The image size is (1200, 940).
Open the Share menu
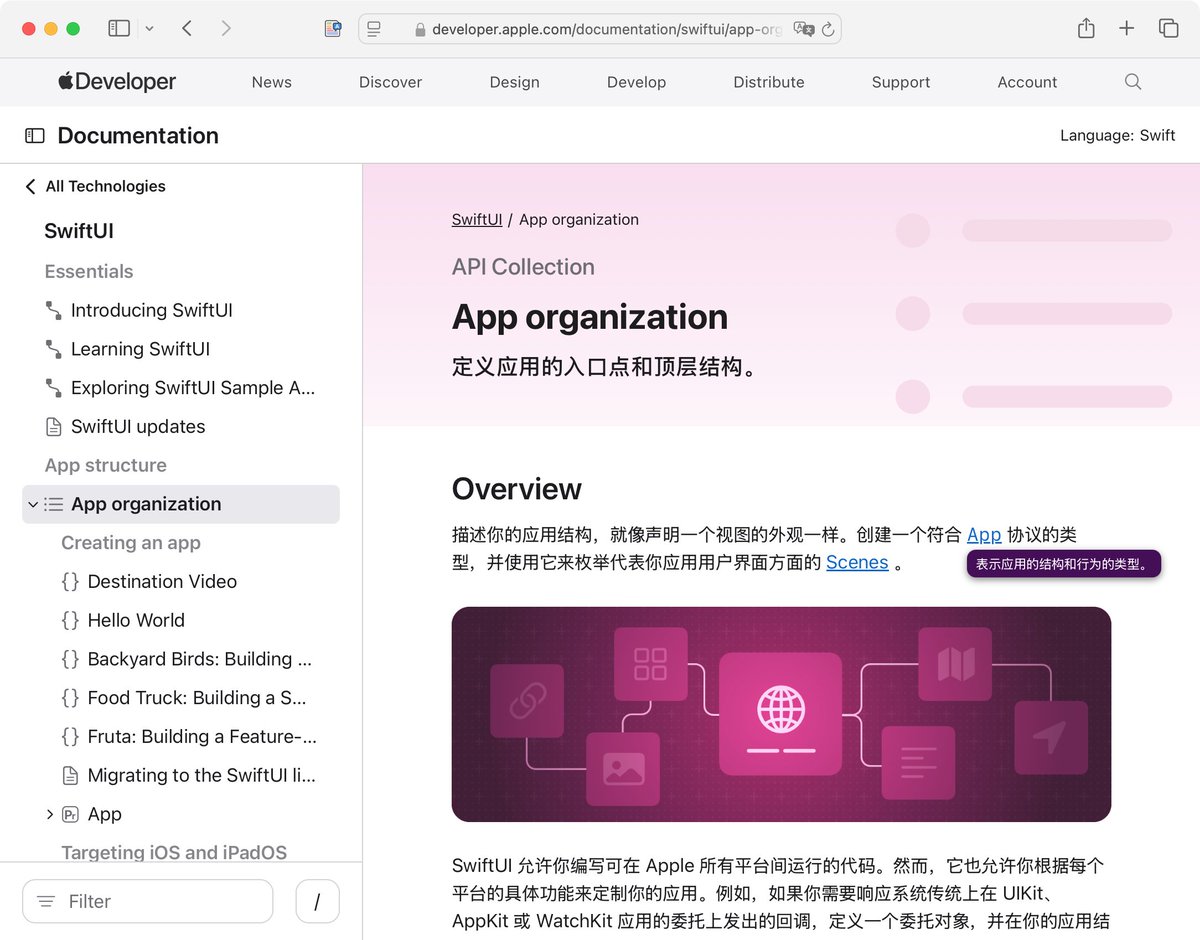[x=1086, y=29]
